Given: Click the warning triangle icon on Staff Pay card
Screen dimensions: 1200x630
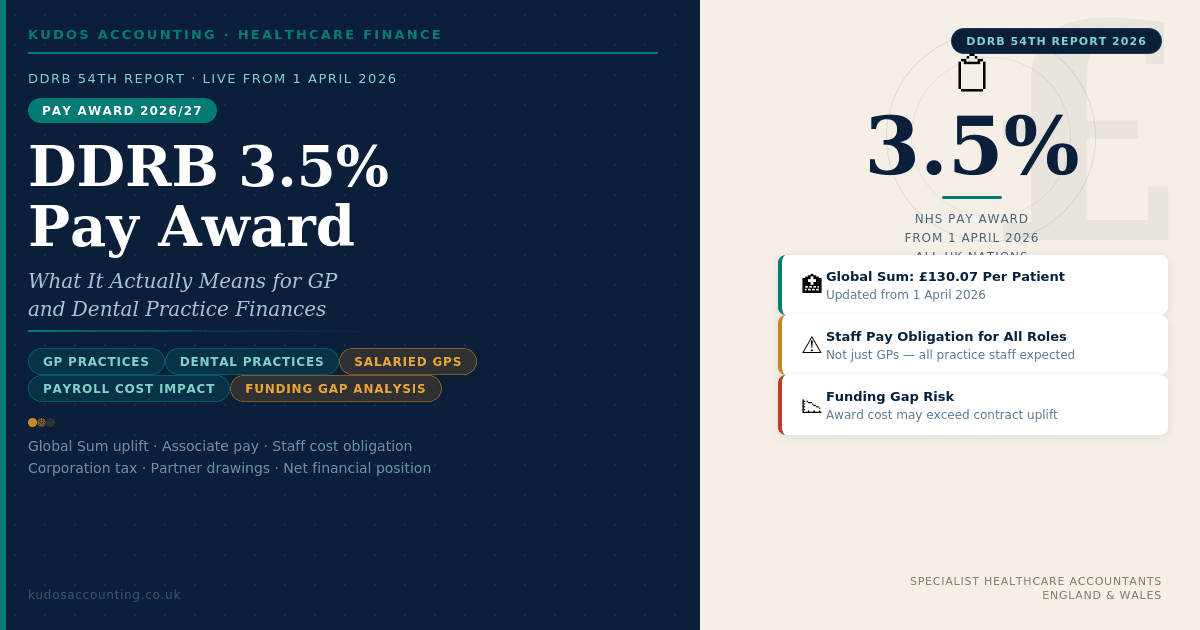Looking at the screenshot, I should [812, 345].
